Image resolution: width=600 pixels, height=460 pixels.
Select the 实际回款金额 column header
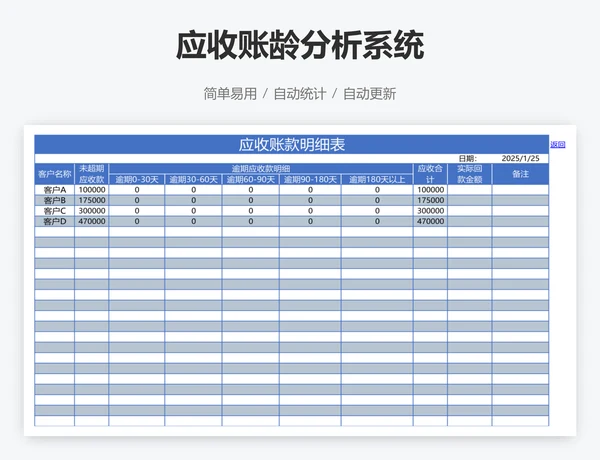coord(470,174)
